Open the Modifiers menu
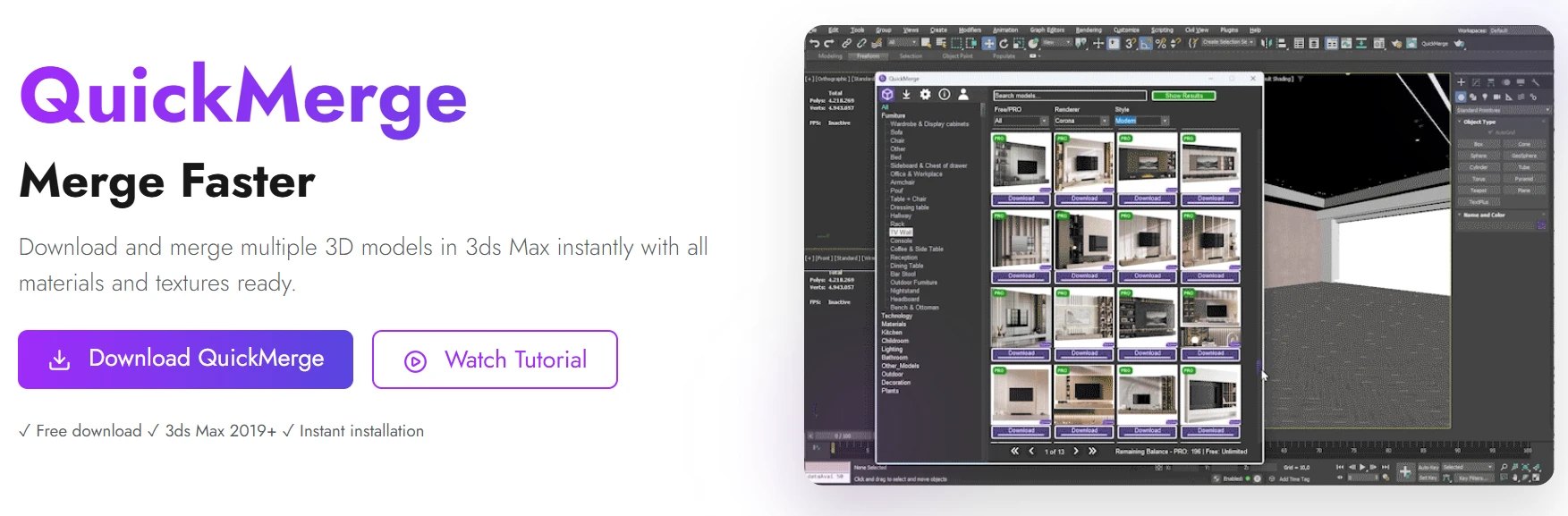 coord(970,30)
